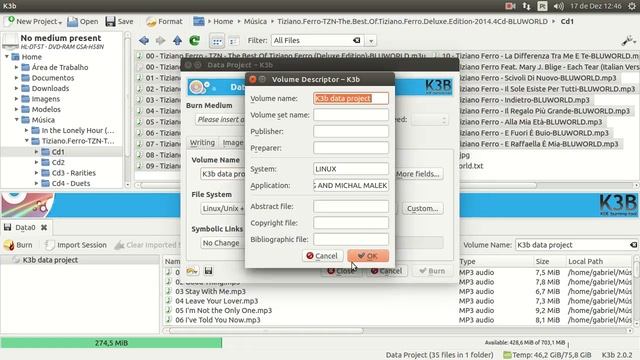Select 04 Leave Your Lover.mp3 row
This screenshot has width=640, height=360.
pos(216,301)
